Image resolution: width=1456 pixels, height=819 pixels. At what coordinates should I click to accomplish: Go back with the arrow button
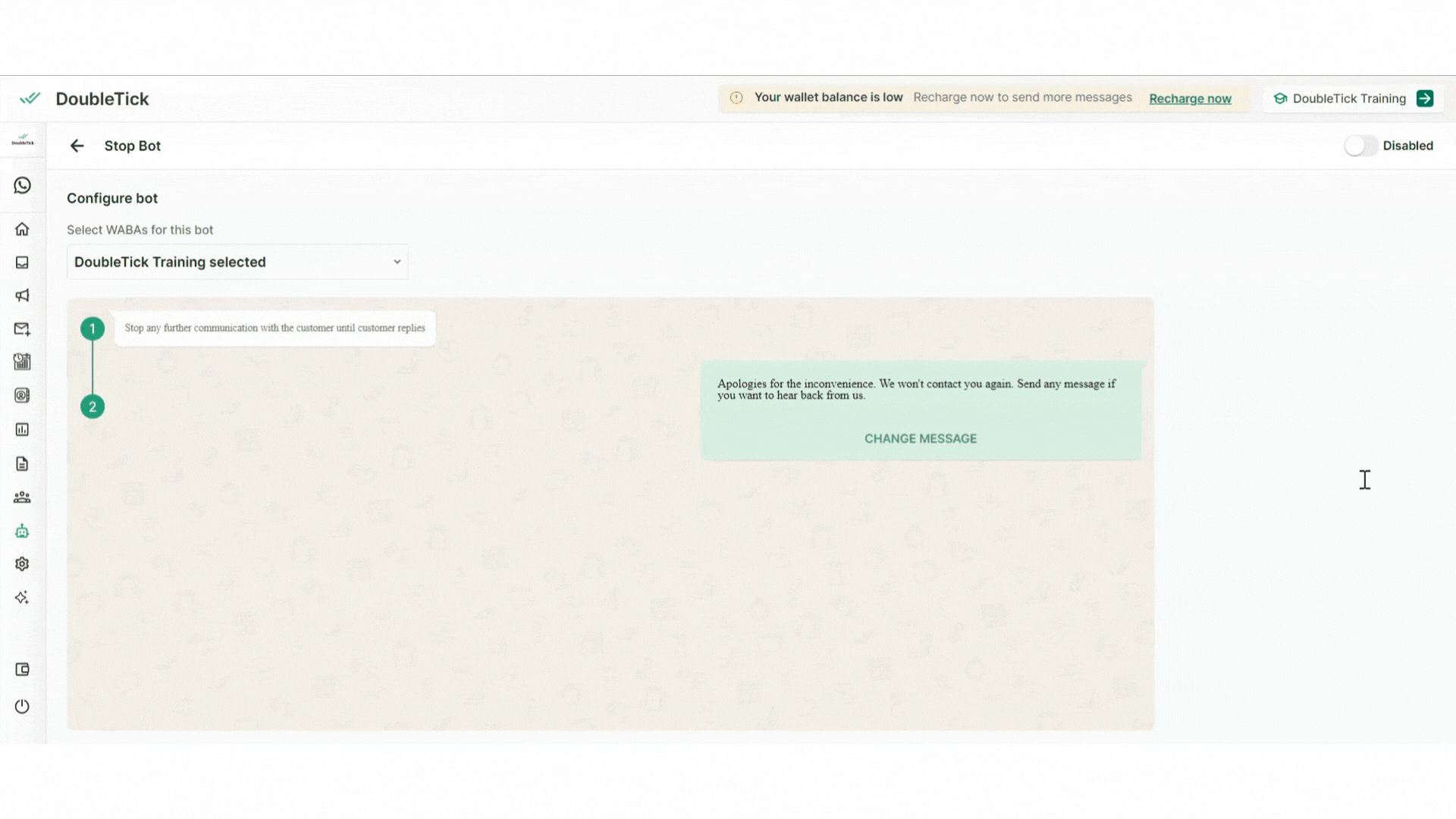click(77, 146)
